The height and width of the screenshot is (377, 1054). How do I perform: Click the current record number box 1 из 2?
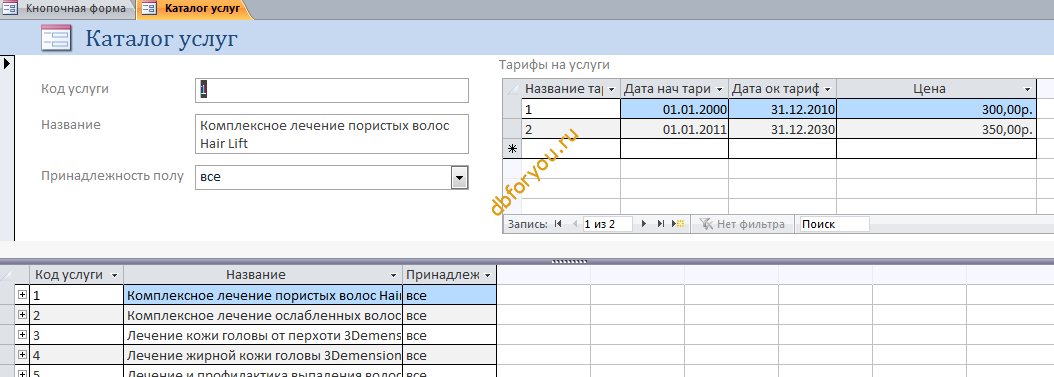[x=607, y=224]
